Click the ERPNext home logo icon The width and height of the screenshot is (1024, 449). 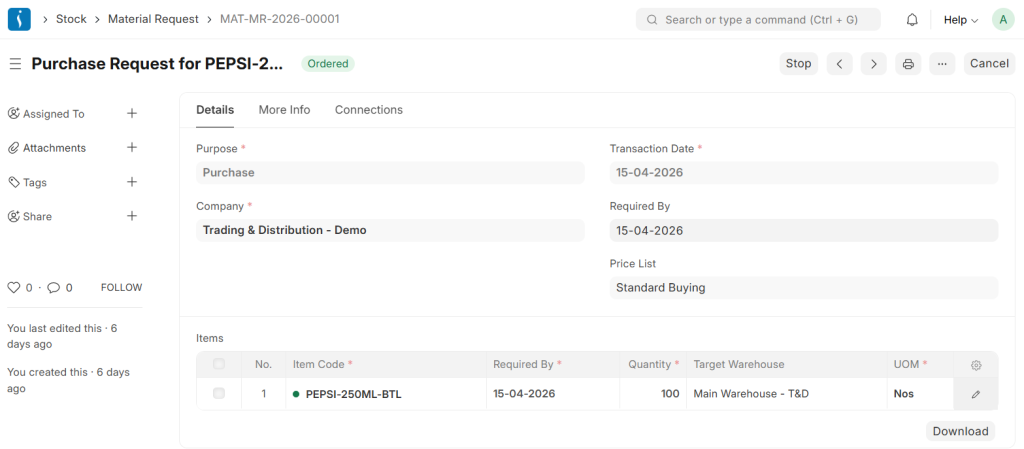pyautogui.click(x=19, y=19)
